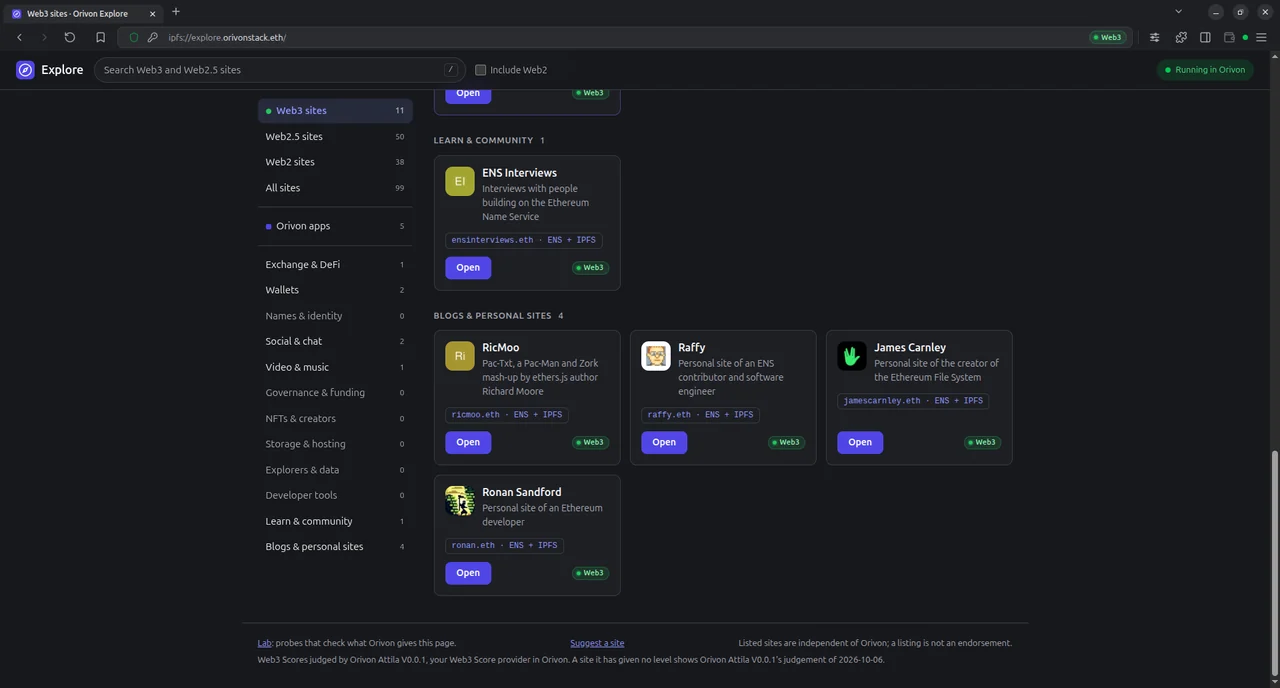Viewport: 1280px width, 688px height.
Task: Bookmark this page using the bookmark icon
Action: 100,37
